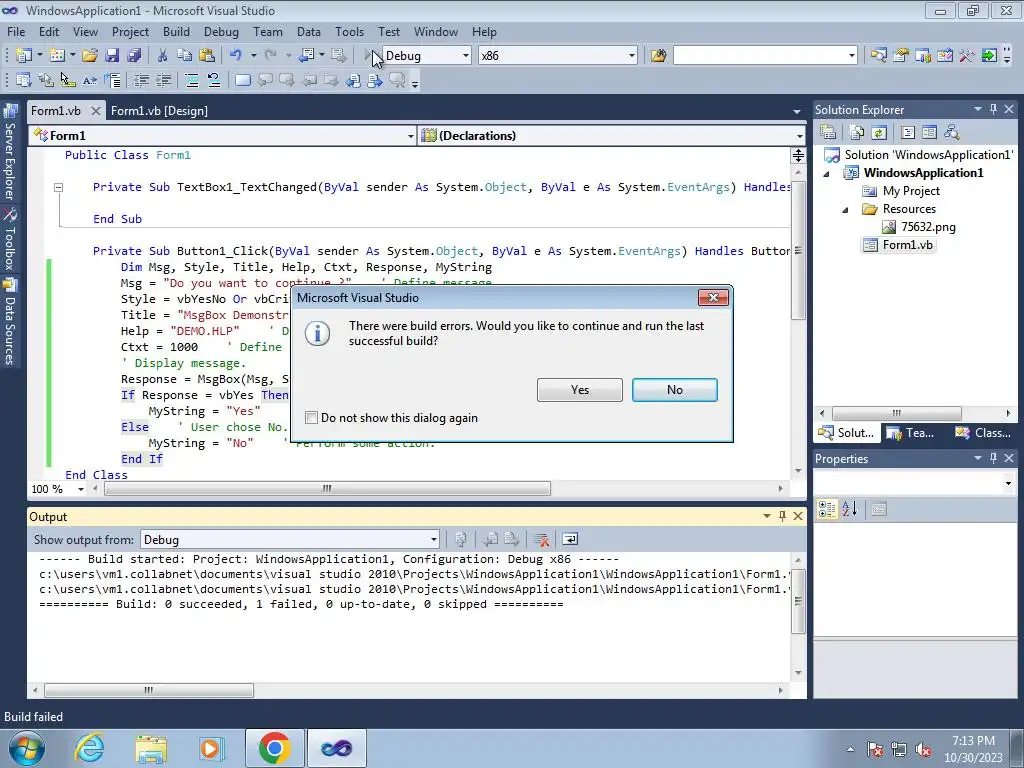This screenshot has width=1024, height=768.
Task: Open the x86 platform dropdown
Action: tap(632, 56)
